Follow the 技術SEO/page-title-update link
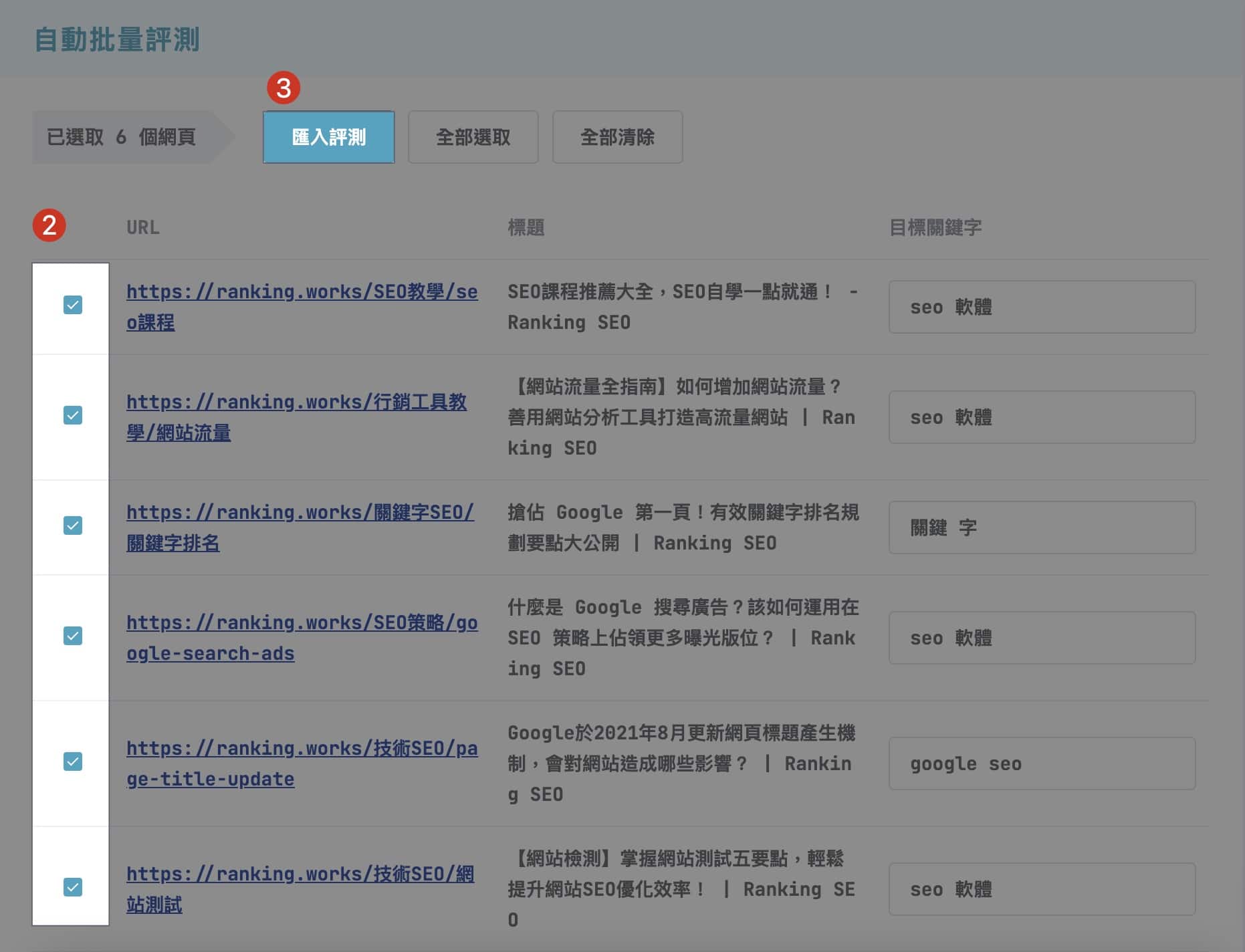The height and width of the screenshot is (952, 1245). (301, 749)
